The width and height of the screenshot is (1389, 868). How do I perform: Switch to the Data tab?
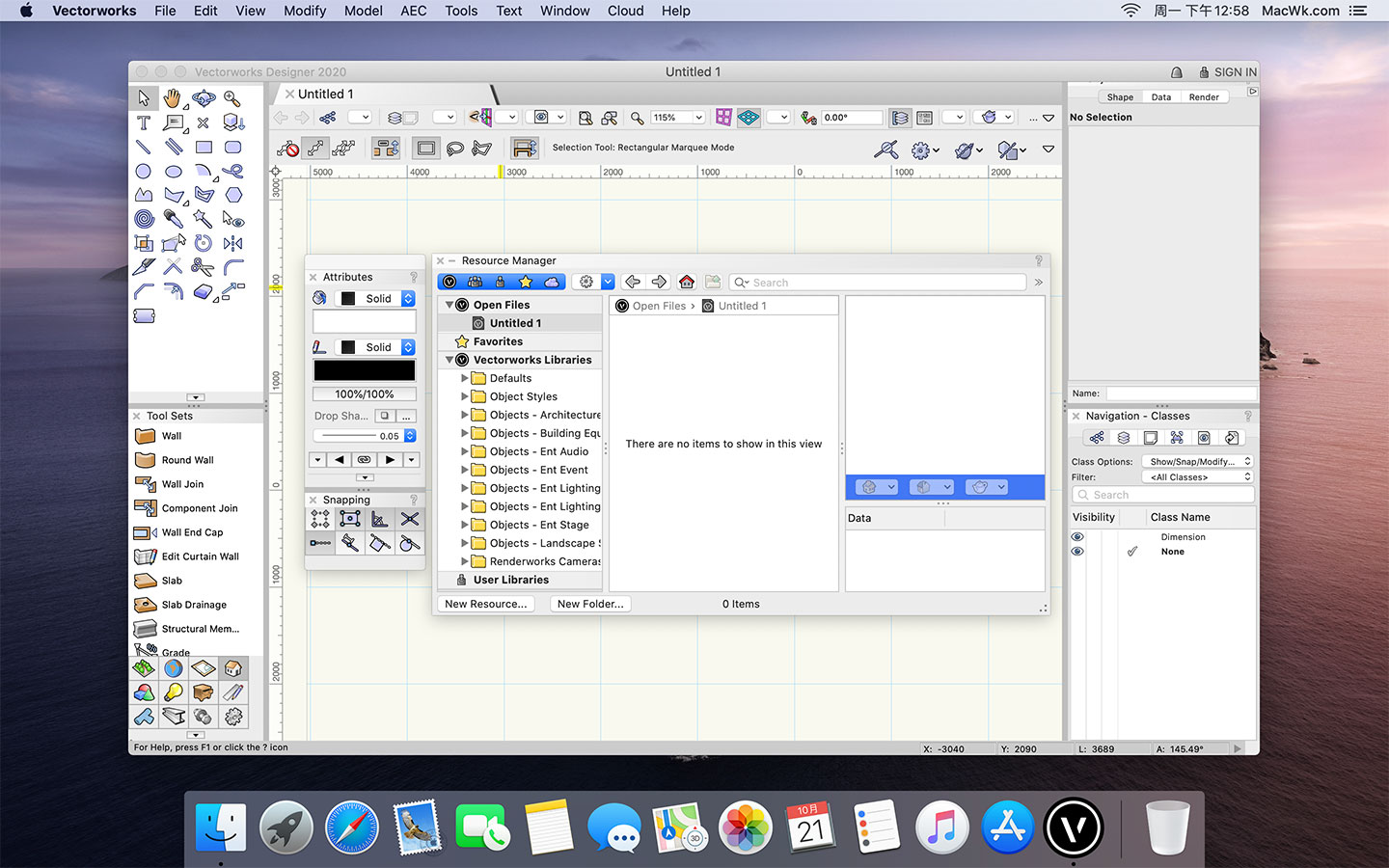pos(1161,97)
